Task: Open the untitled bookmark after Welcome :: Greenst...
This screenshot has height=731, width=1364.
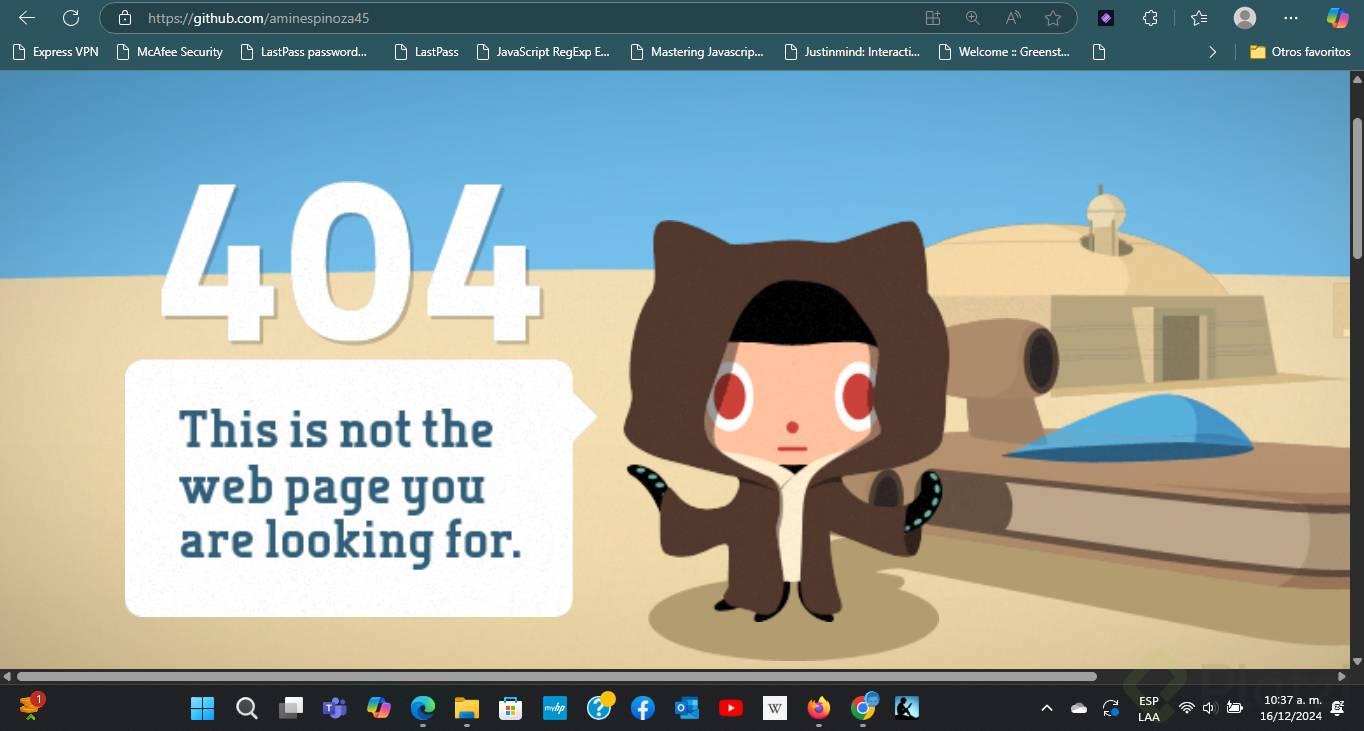Action: pos(1099,52)
